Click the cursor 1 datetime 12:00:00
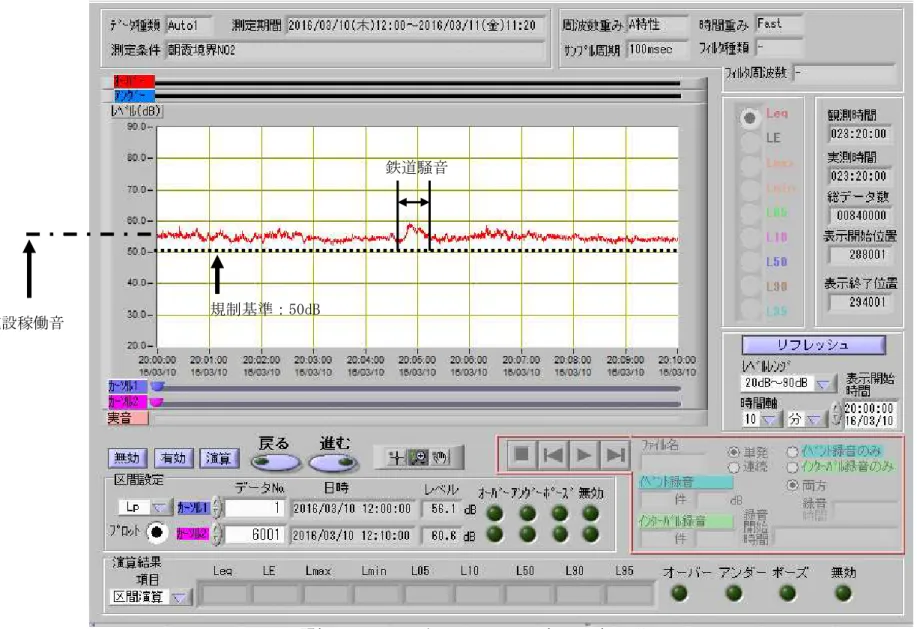 pos(351,509)
